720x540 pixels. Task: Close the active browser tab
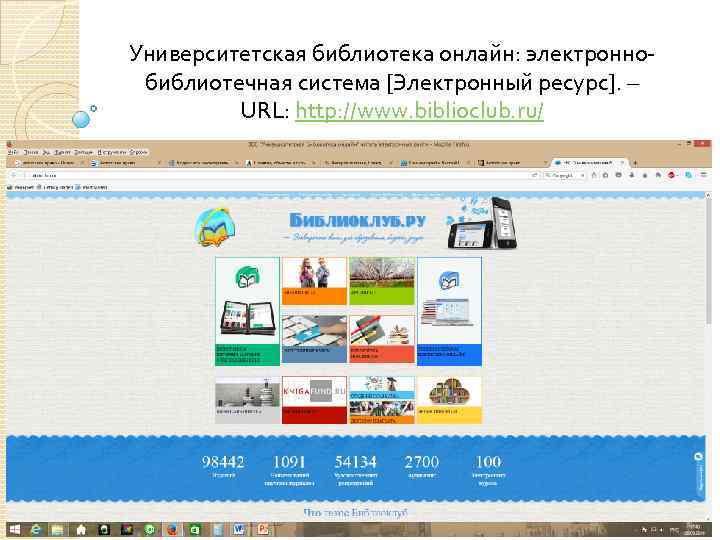622,163
